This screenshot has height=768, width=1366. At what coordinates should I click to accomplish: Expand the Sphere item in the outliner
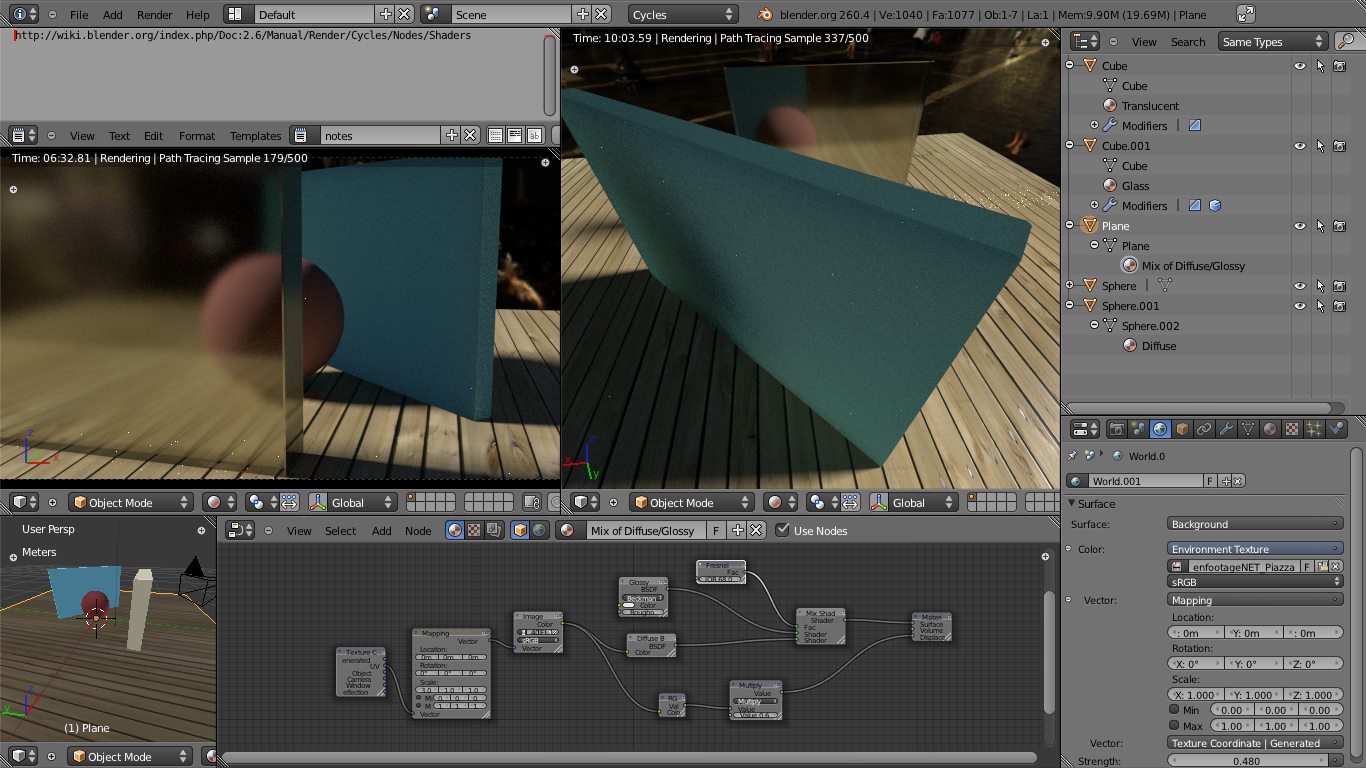pyautogui.click(x=1070, y=286)
